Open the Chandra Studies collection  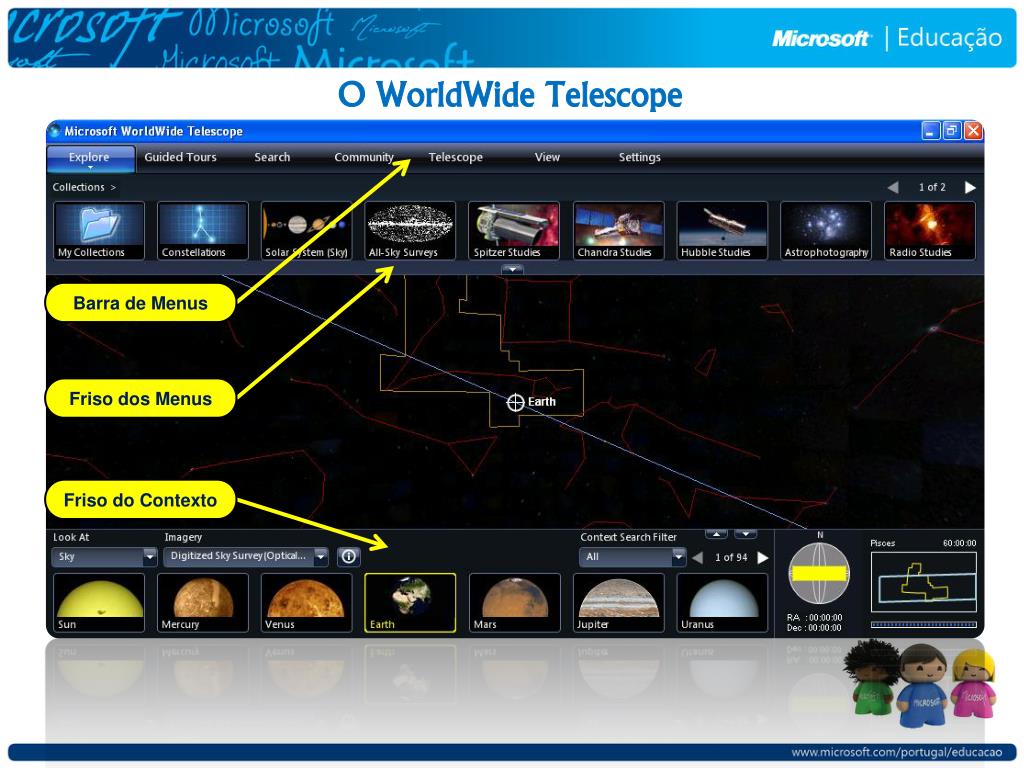618,231
